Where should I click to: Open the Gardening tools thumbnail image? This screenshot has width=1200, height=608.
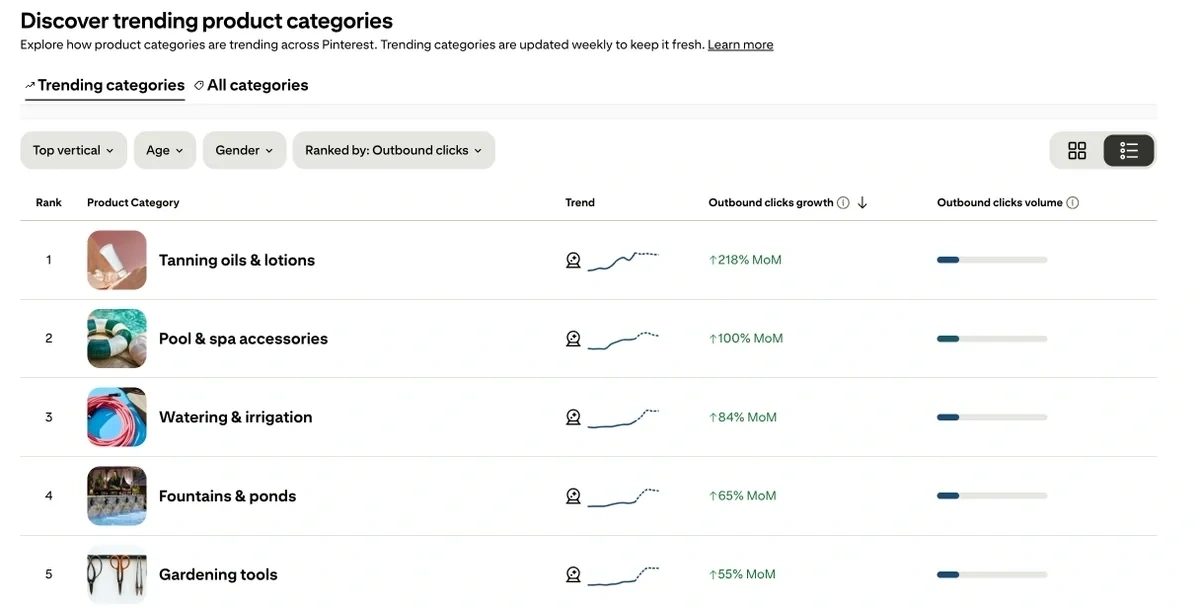(117, 575)
